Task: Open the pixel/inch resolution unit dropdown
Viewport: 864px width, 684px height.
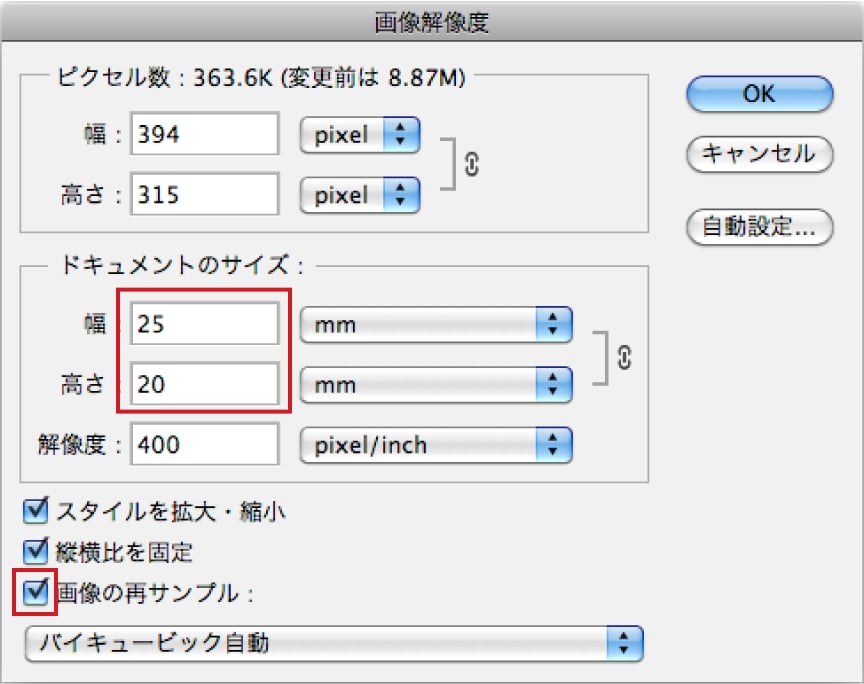Action: click(x=436, y=444)
